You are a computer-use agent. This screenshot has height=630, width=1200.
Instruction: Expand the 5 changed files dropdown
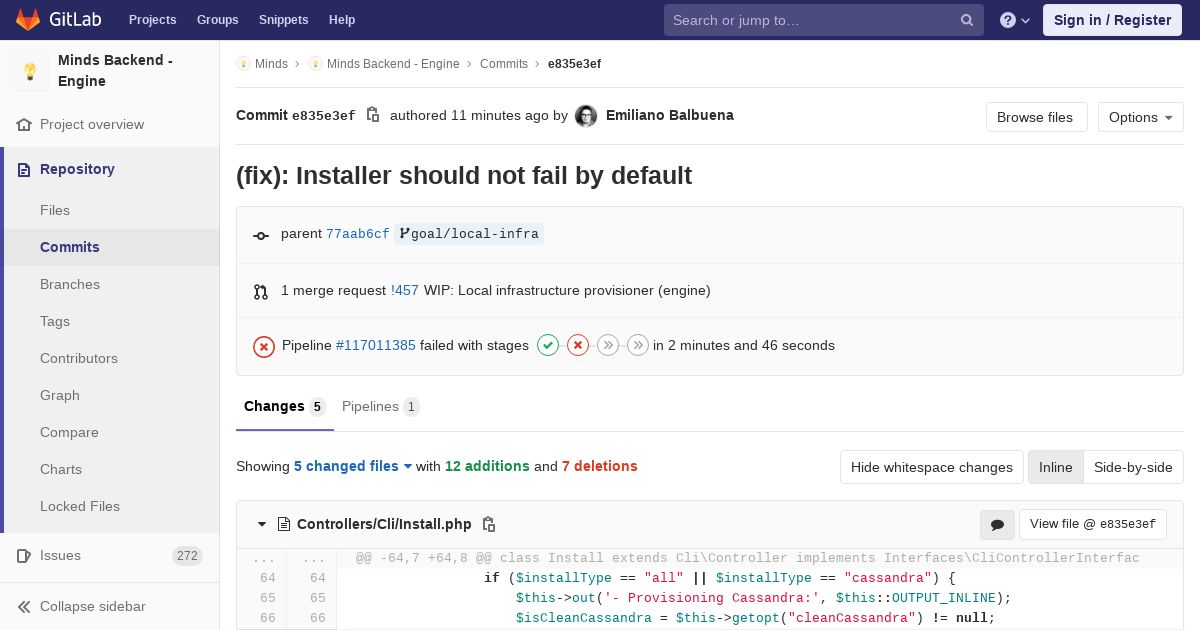point(353,466)
